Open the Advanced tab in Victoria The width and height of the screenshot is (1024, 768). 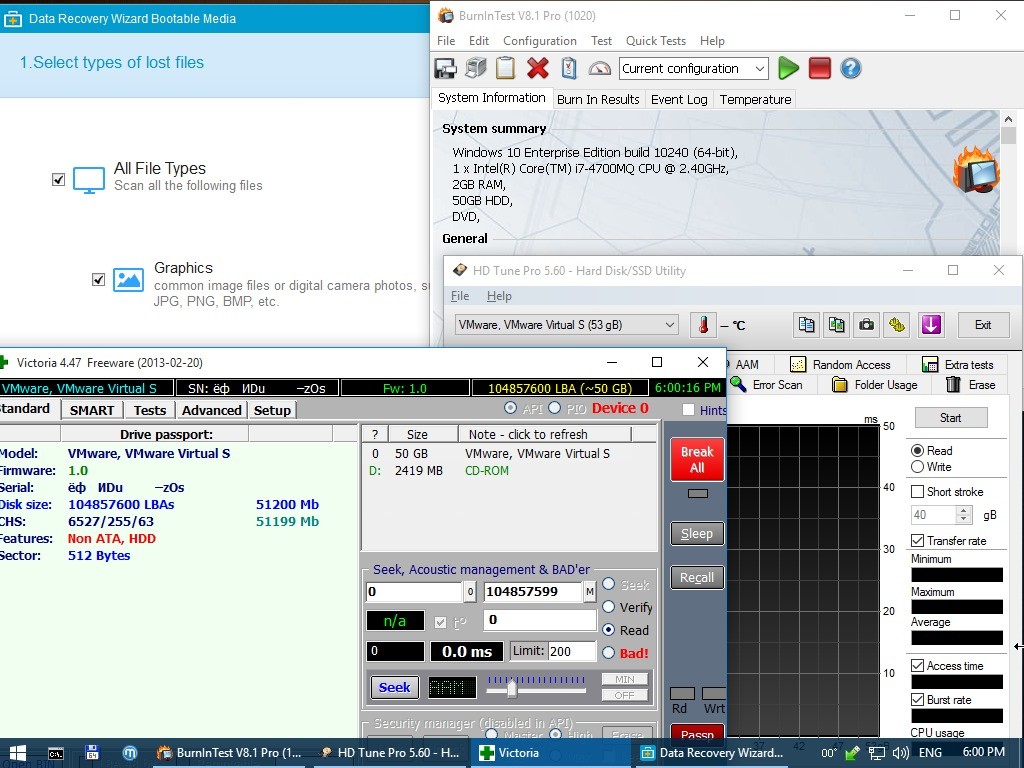coord(212,410)
